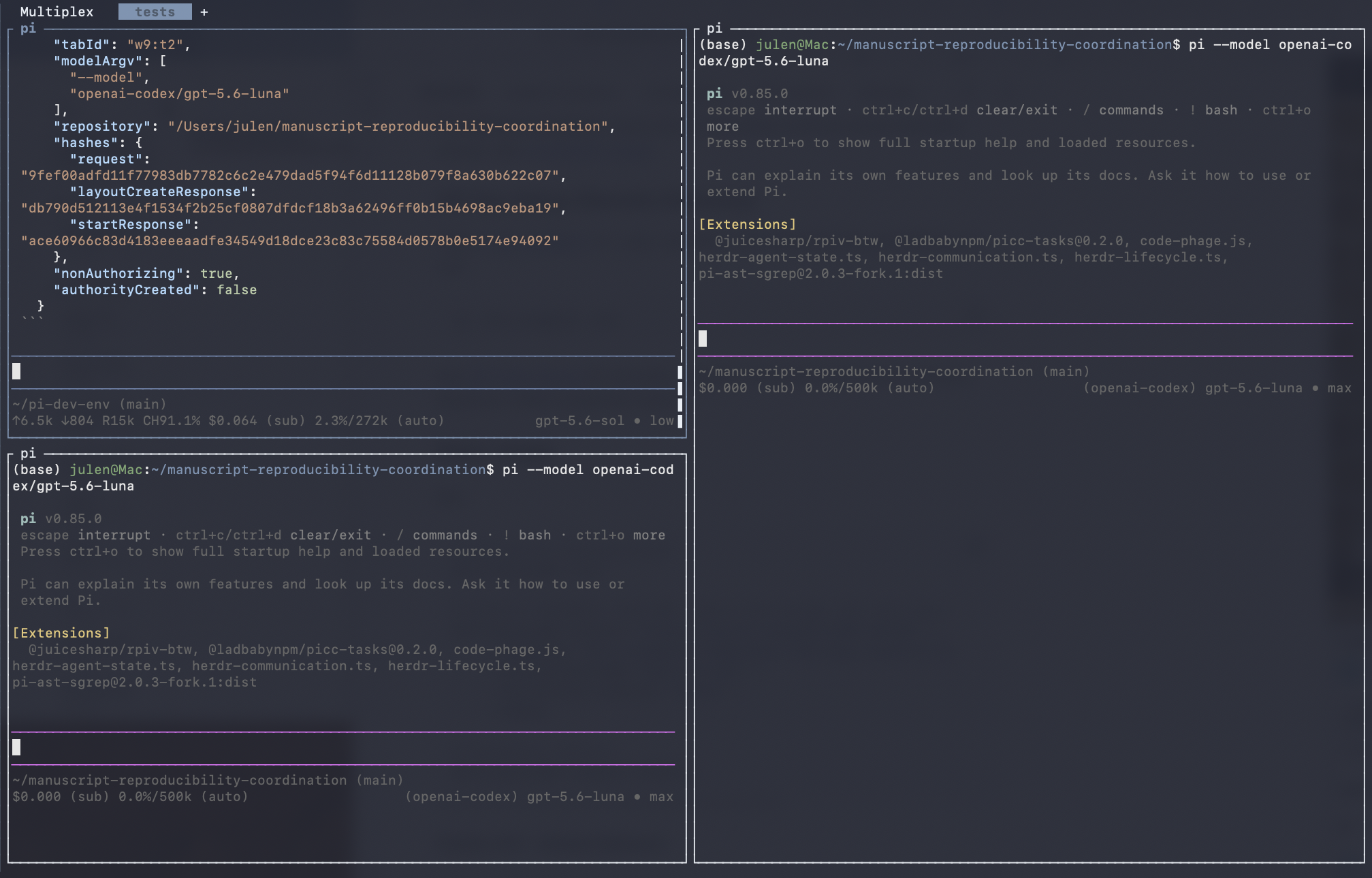The height and width of the screenshot is (878, 1372).
Task: Click [Extensions] heading in the bottom-left pane
Action: point(61,633)
